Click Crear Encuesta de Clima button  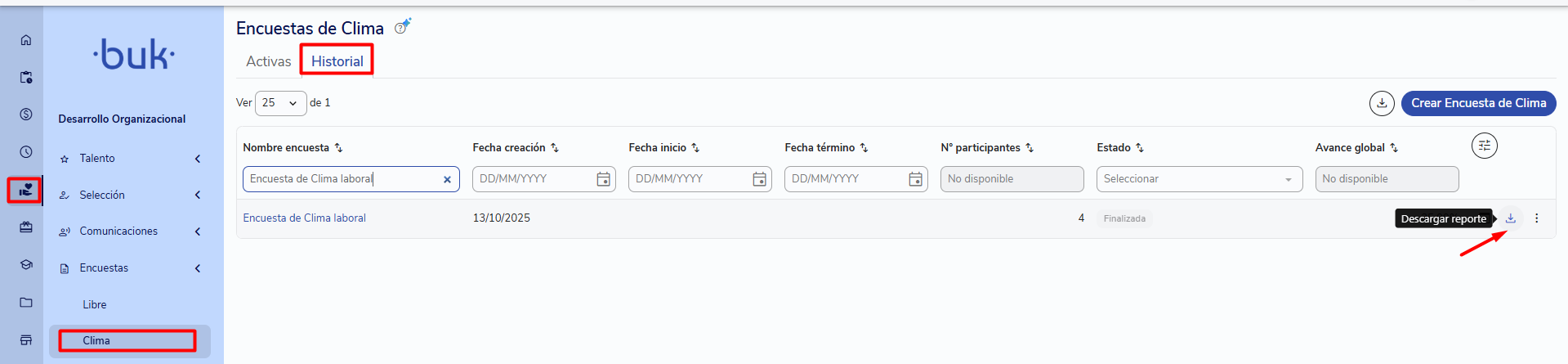click(x=1478, y=103)
